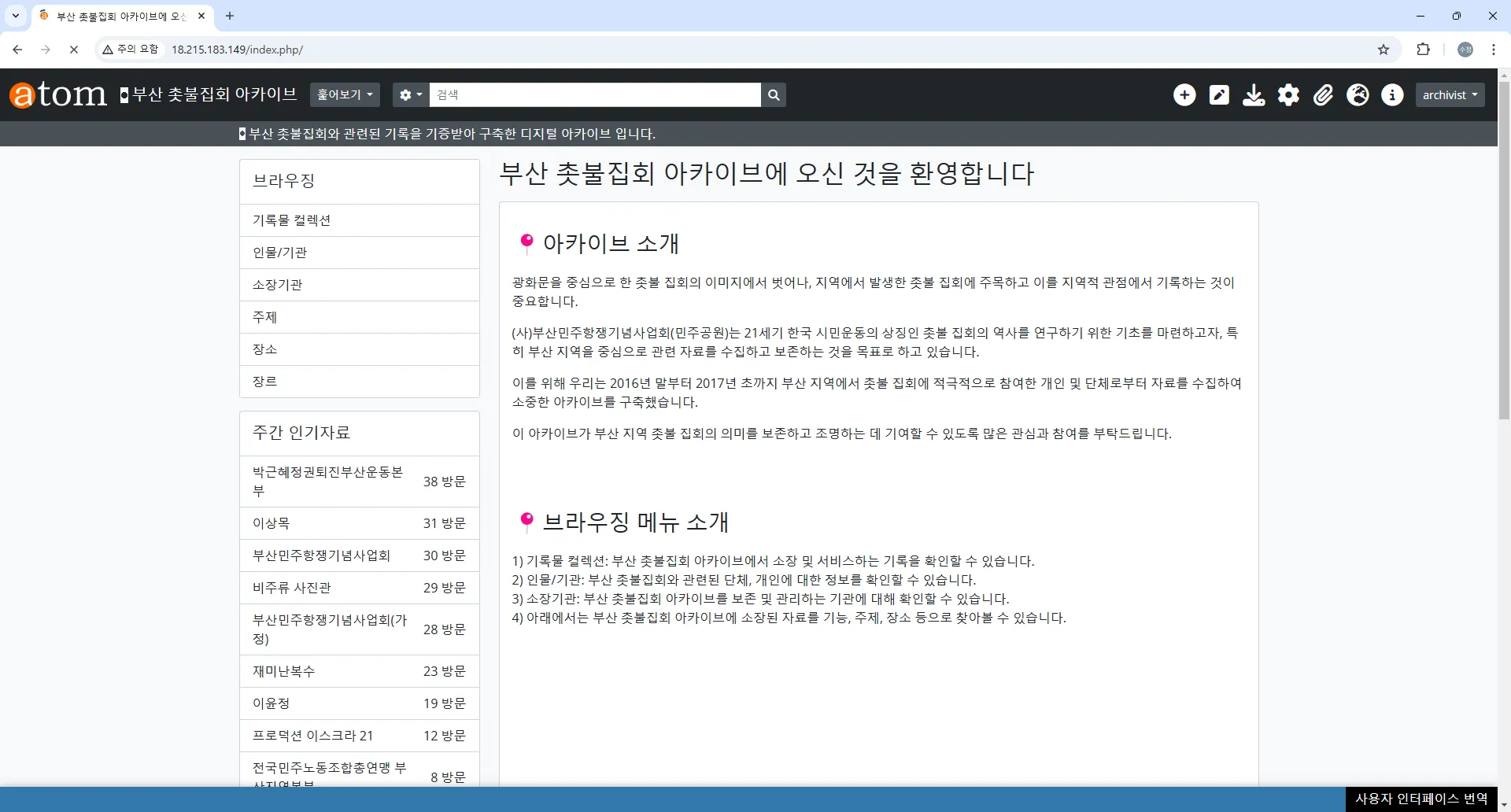The image size is (1511, 812).
Task: Open the Manage pencil icon menu
Action: [x=1219, y=95]
